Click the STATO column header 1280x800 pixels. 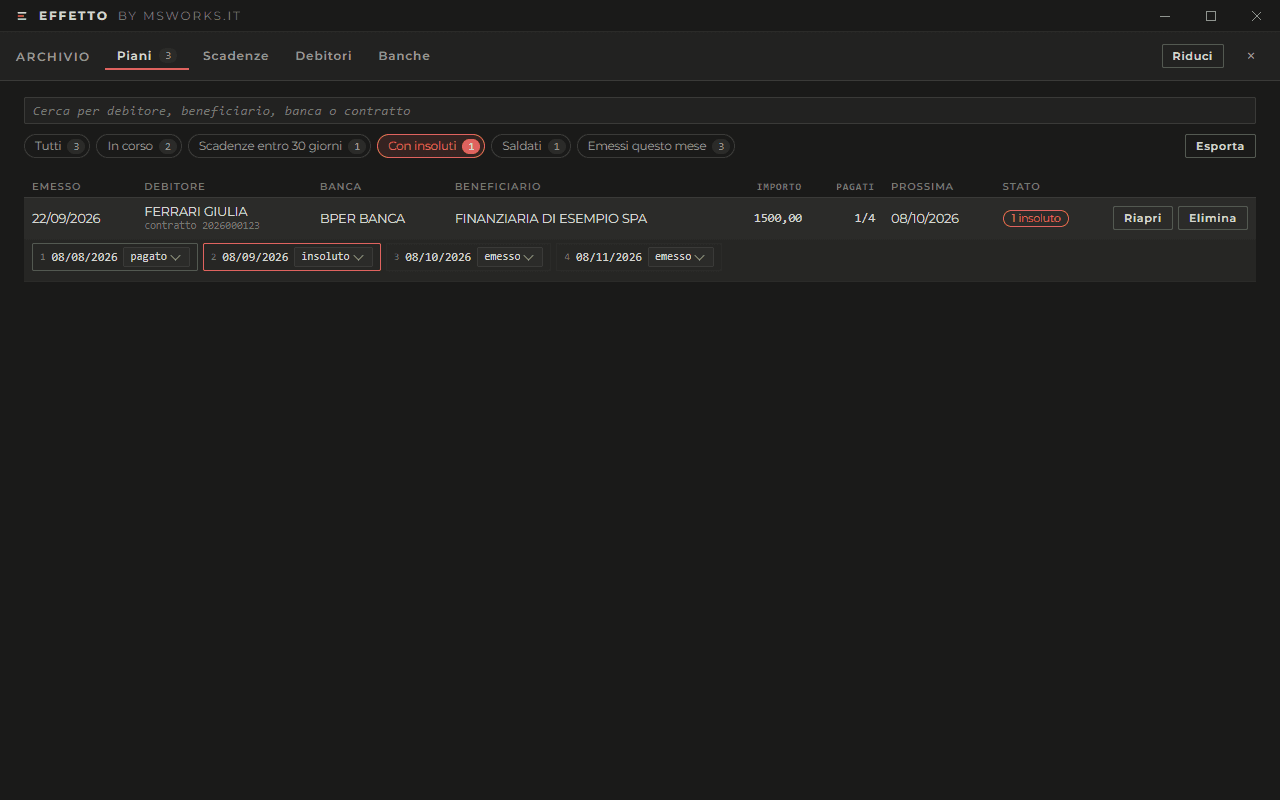click(1021, 187)
